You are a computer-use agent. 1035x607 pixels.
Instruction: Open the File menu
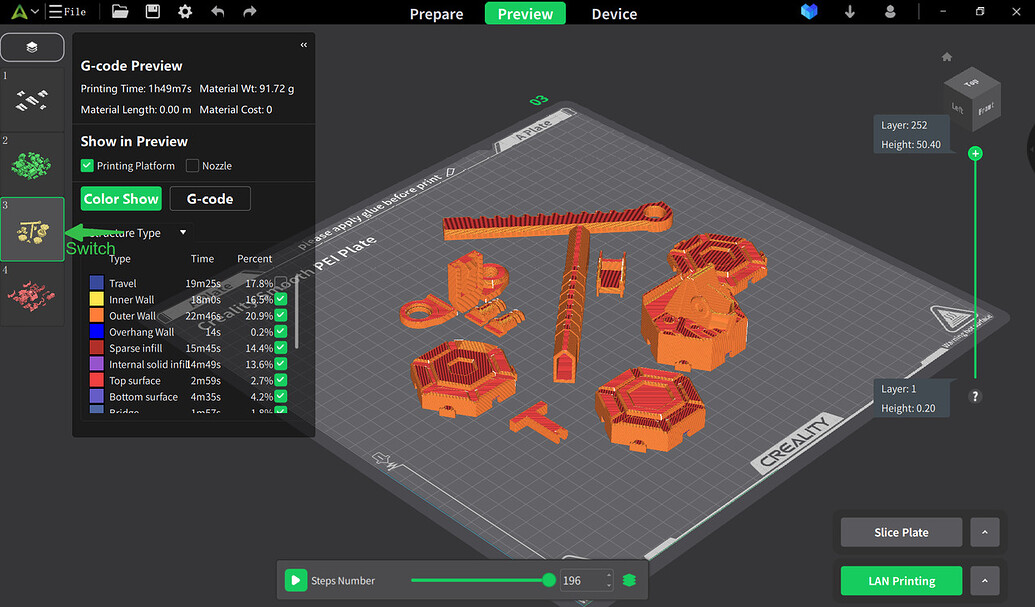pos(68,12)
